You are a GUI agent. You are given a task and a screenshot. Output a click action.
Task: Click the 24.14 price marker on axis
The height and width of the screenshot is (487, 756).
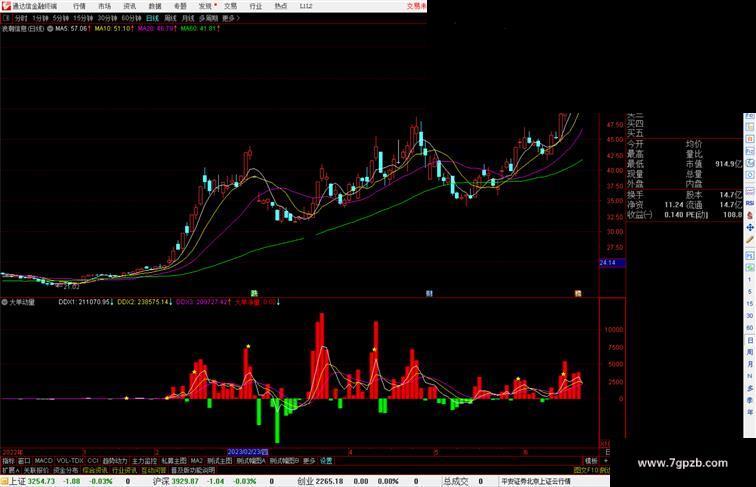(x=612, y=263)
